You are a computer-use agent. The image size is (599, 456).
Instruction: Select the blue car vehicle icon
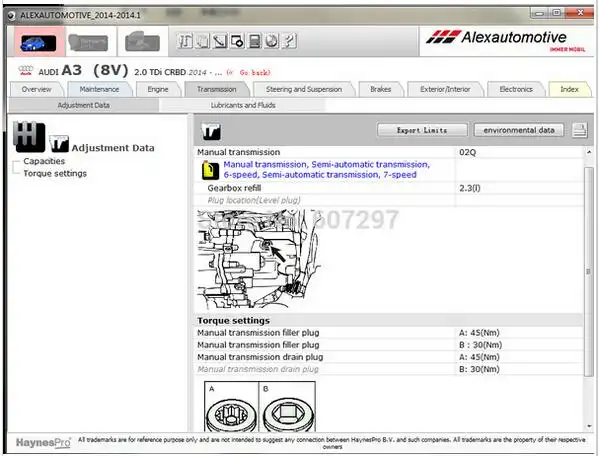click(x=38, y=43)
